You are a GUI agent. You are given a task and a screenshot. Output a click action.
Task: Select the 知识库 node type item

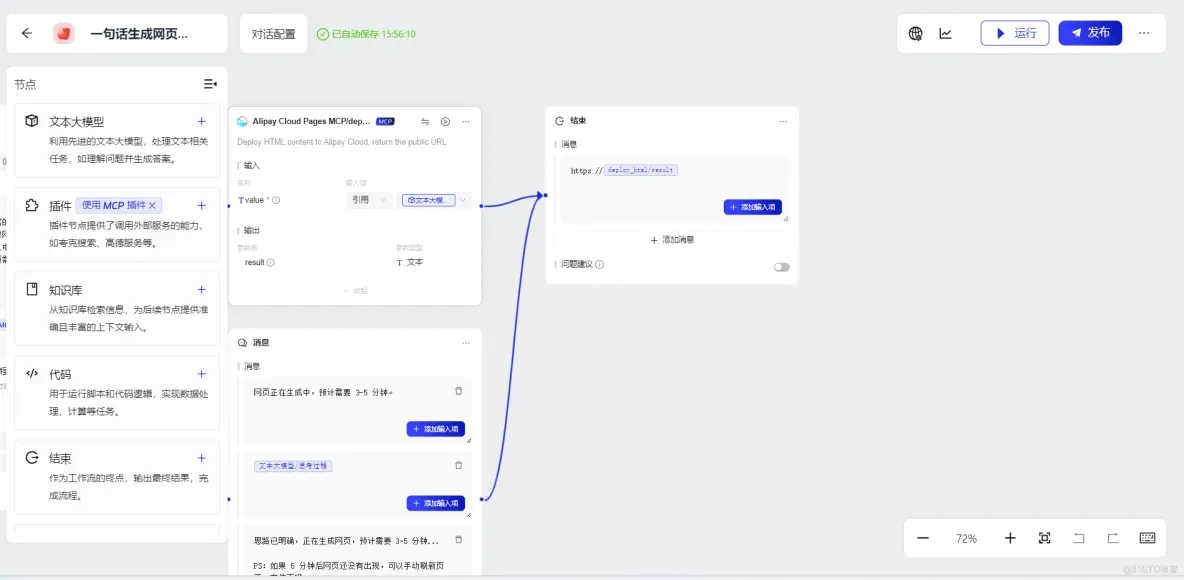(117, 308)
